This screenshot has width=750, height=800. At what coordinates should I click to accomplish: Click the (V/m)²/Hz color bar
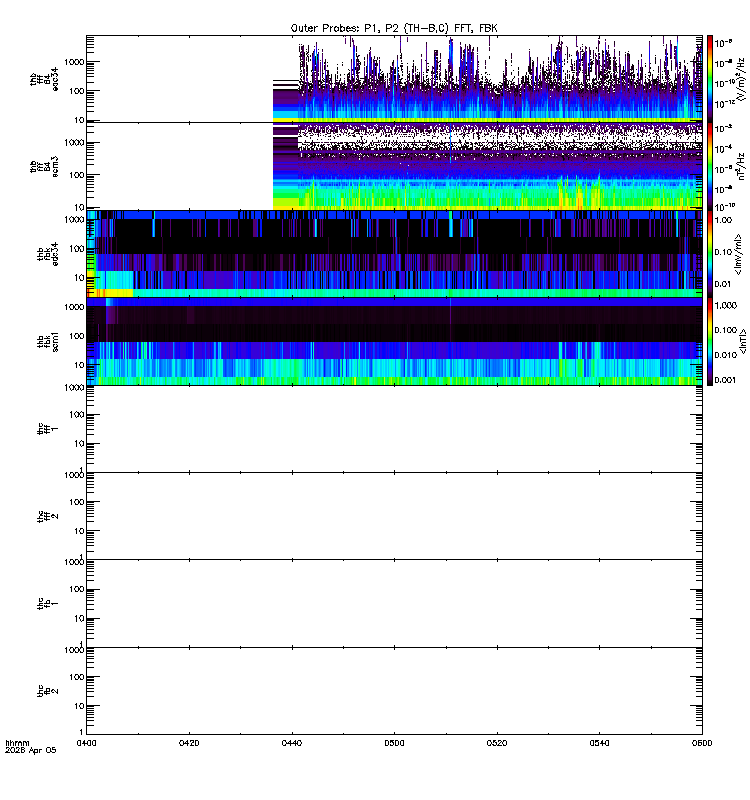[x=710, y=79]
